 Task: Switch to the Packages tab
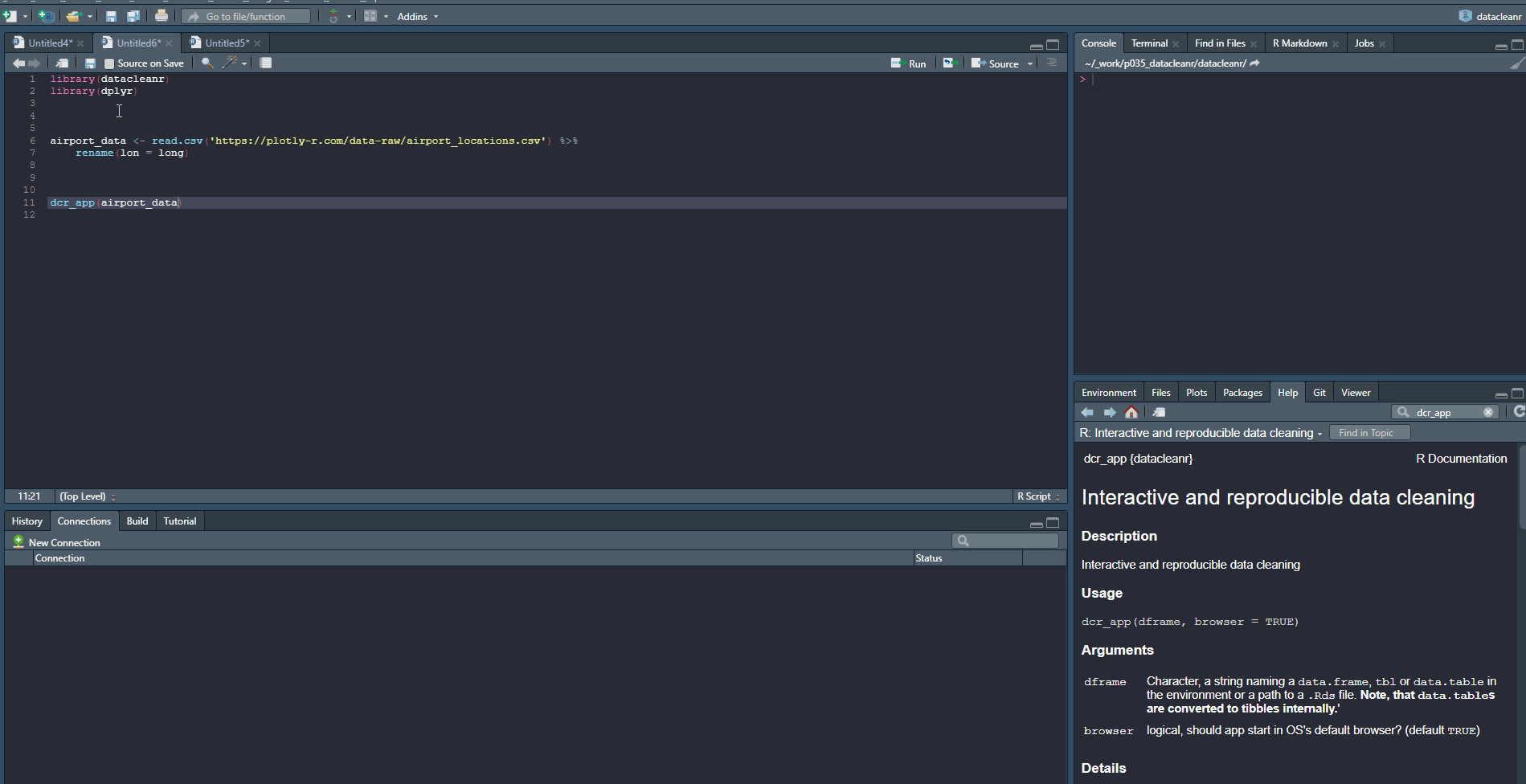pyautogui.click(x=1242, y=393)
